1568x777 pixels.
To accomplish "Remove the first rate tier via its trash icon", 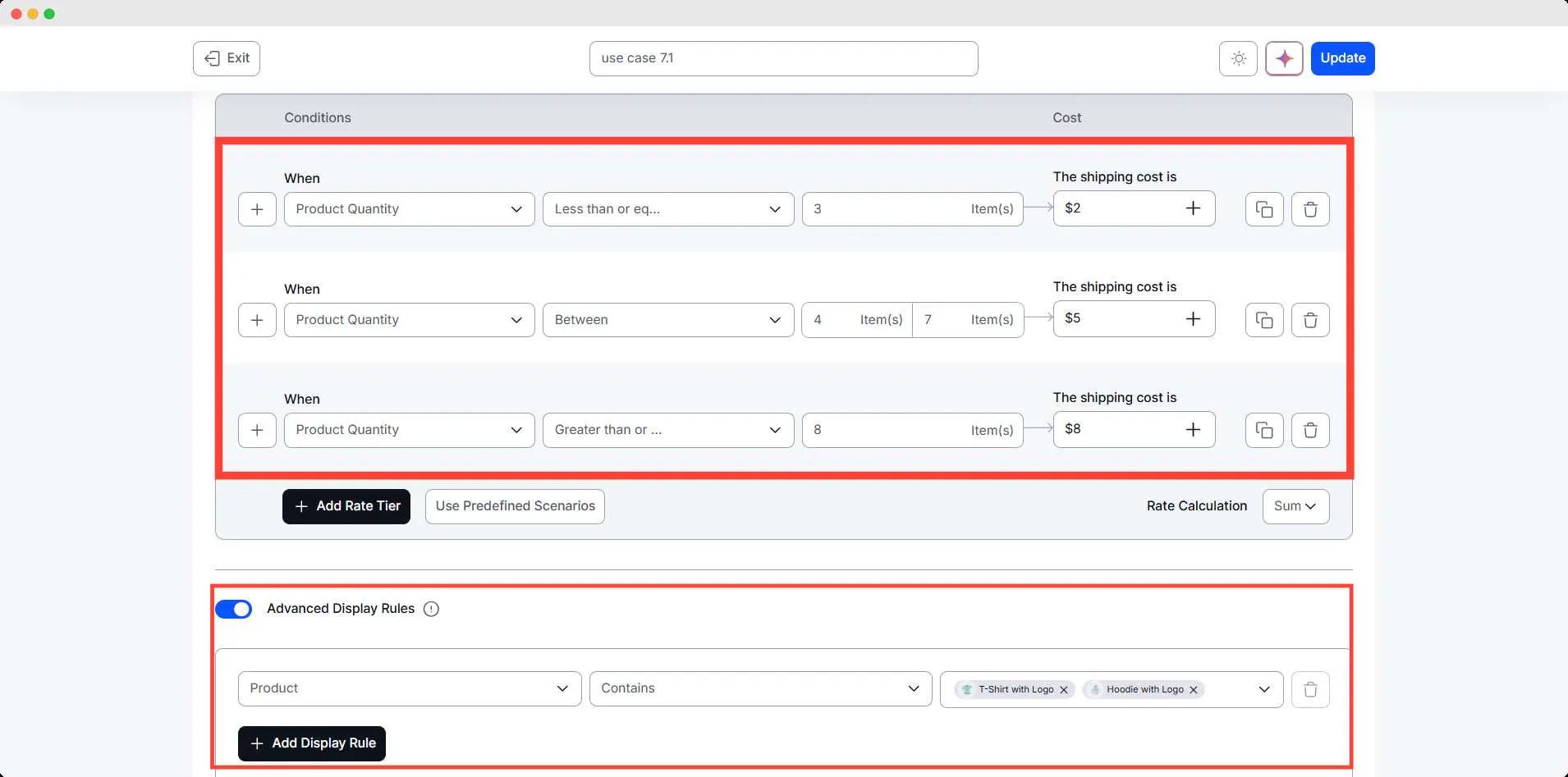I will [x=1311, y=208].
